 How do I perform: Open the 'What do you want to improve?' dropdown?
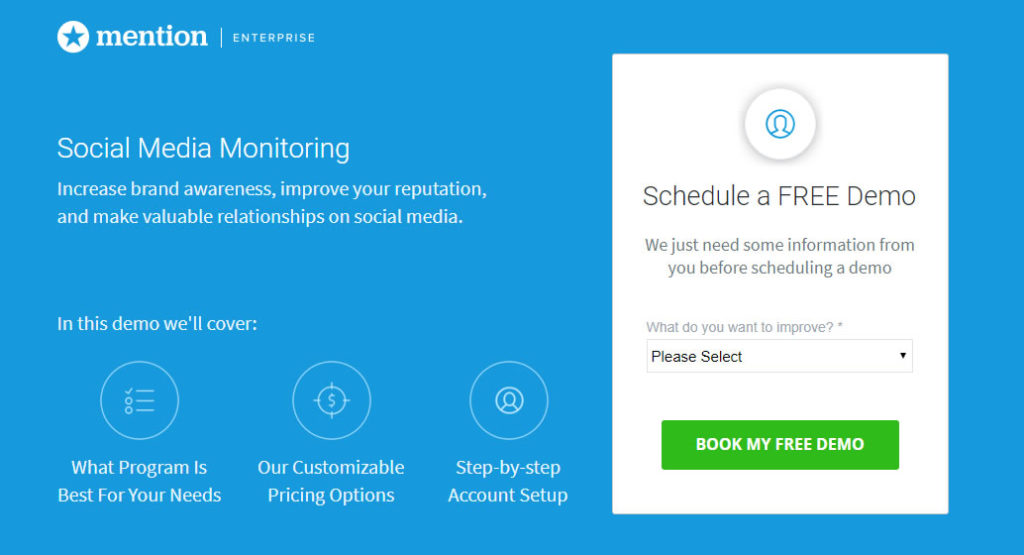pos(780,357)
